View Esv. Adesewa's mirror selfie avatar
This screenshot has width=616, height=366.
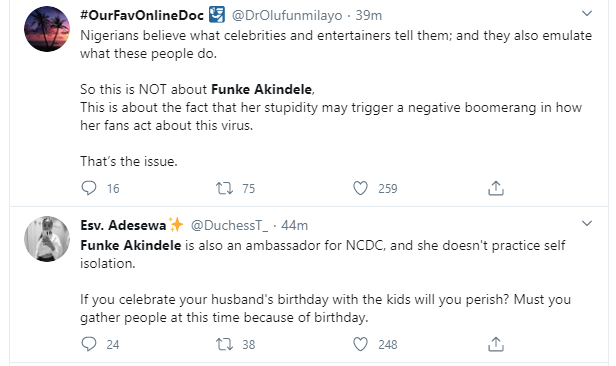[x=47, y=239]
